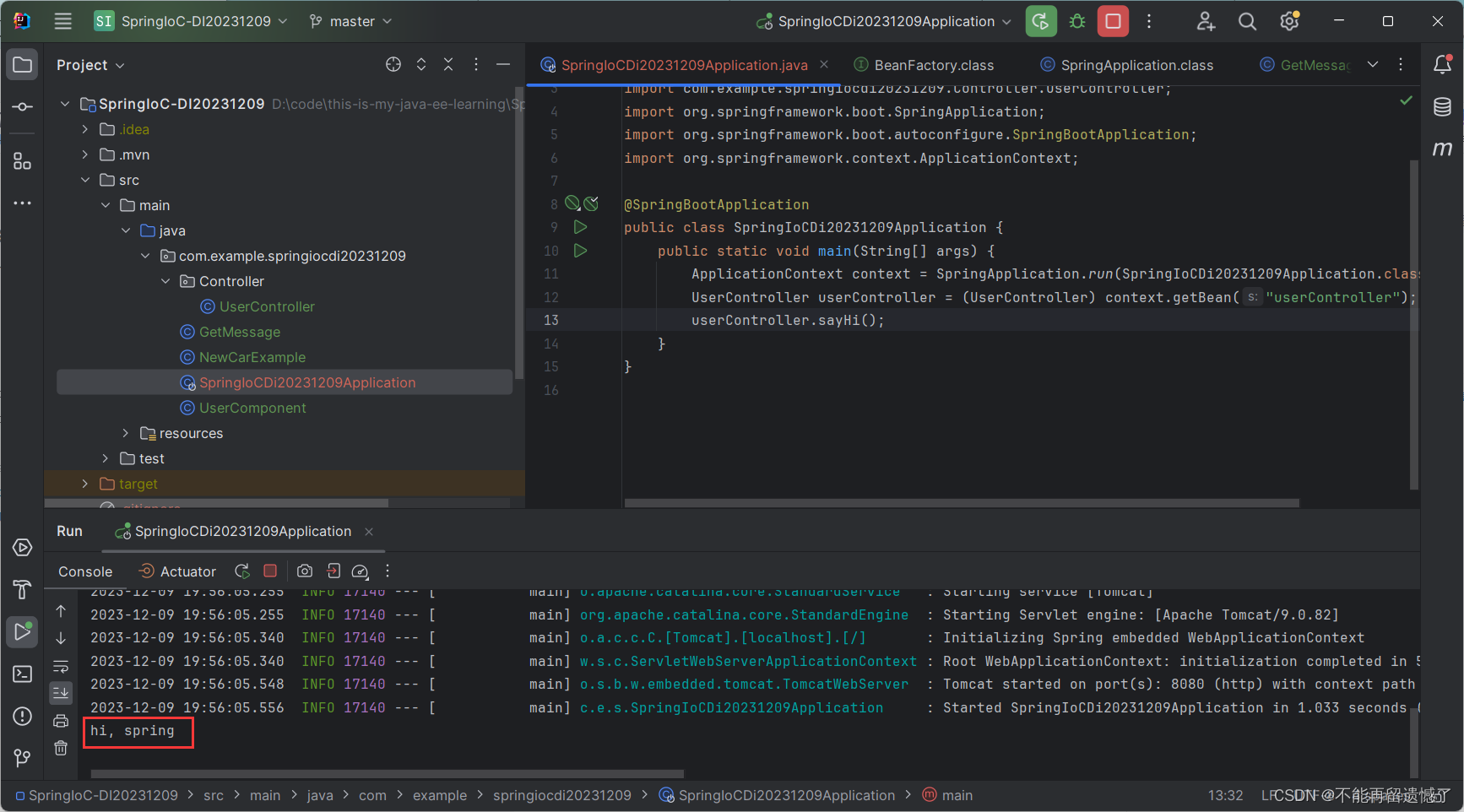Open UserComponent class in tree
The image size is (1464, 812).
(x=243, y=408)
